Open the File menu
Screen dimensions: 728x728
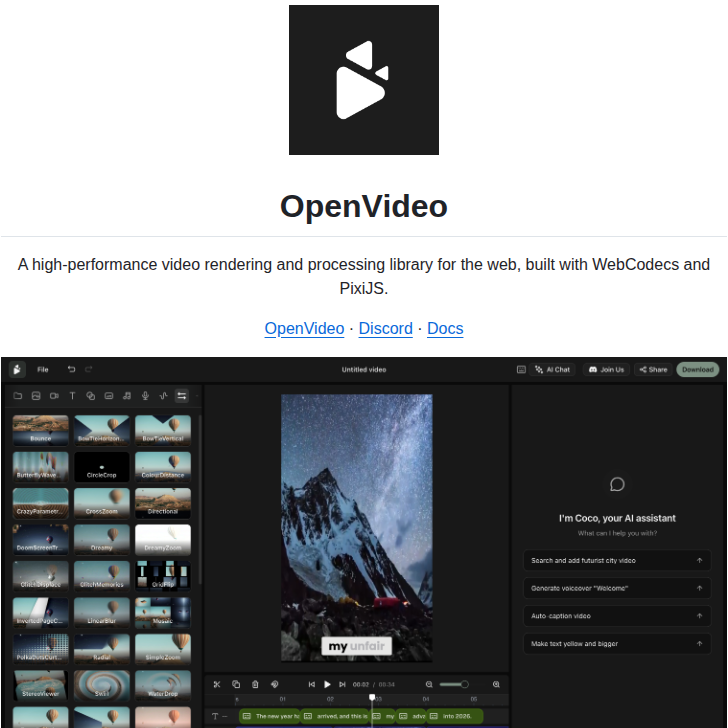coord(43,370)
